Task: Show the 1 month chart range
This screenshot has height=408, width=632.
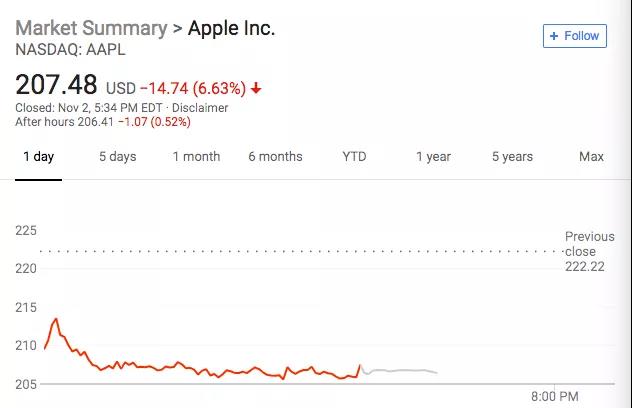Action: pos(196,157)
